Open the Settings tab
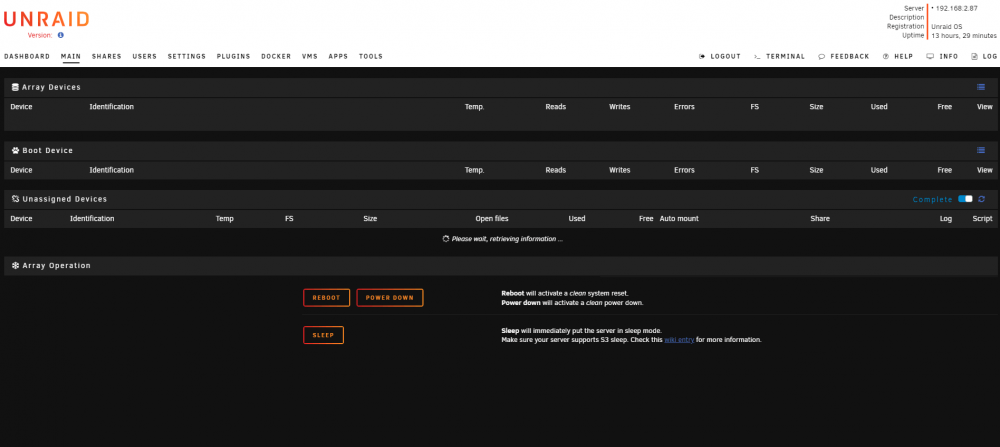 187,56
